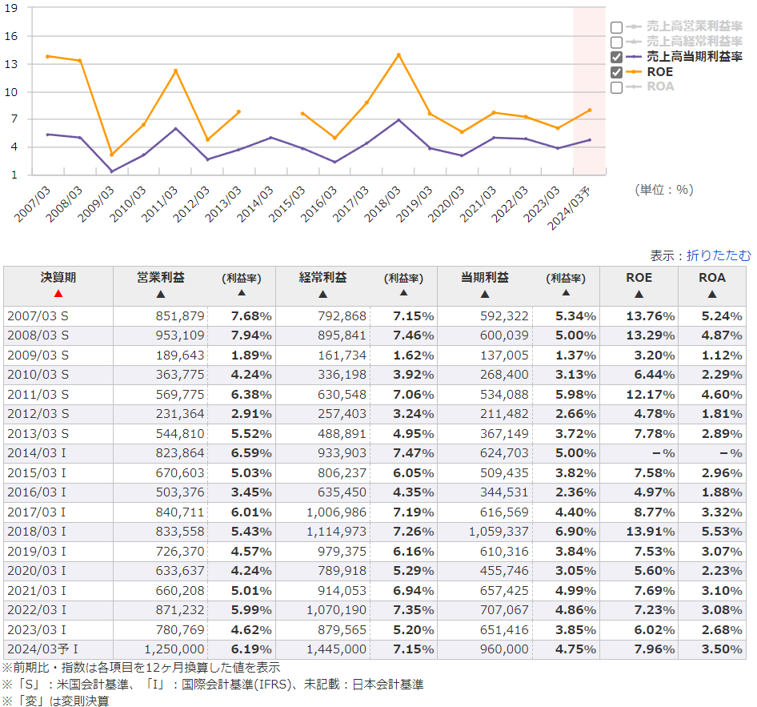The image size is (757, 707).
Task: Click 利益率 sort arrow beside 経常利益
Action: 401,293
